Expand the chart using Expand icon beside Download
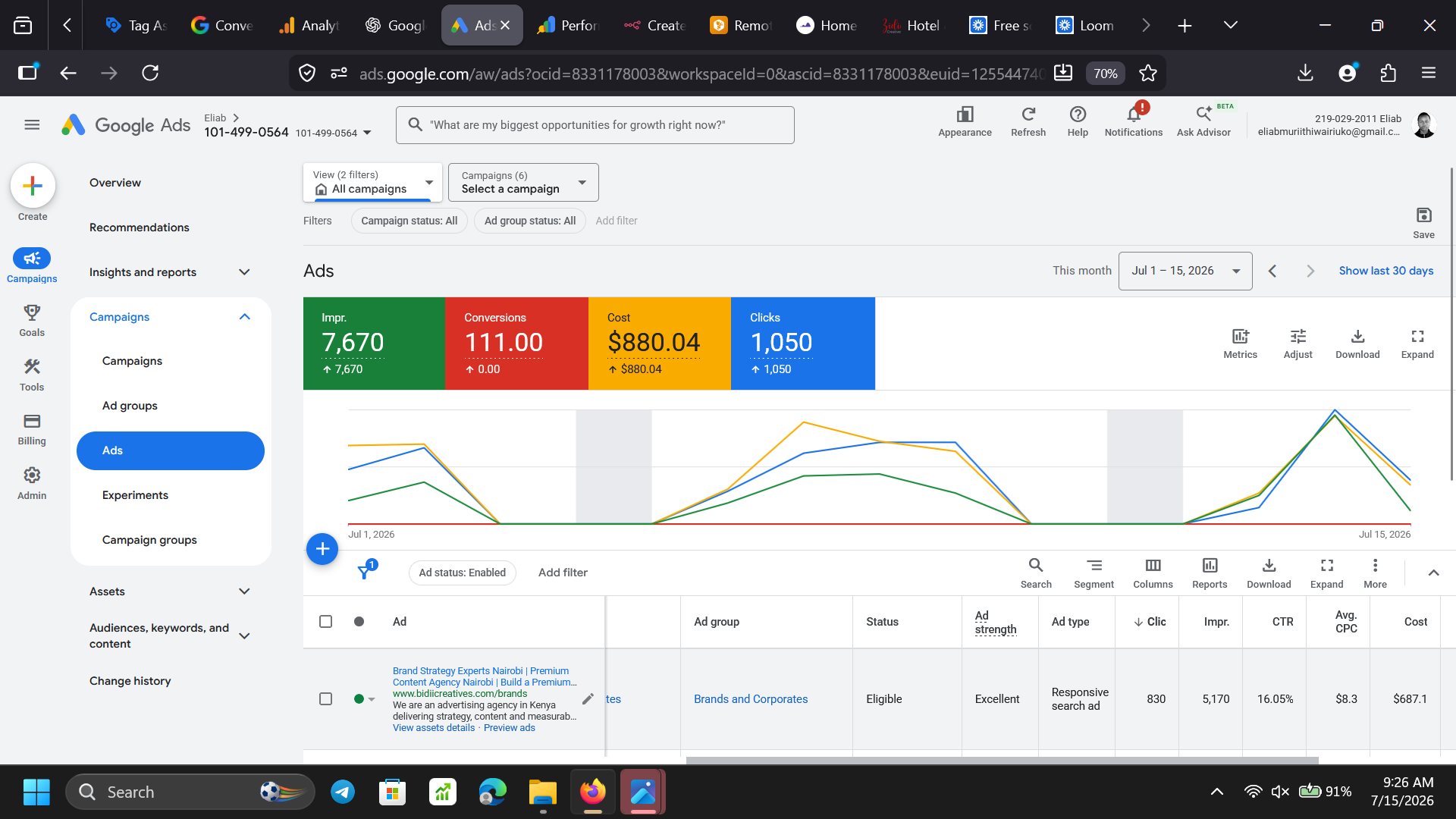This screenshot has width=1456, height=819. pyautogui.click(x=1417, y=336)
